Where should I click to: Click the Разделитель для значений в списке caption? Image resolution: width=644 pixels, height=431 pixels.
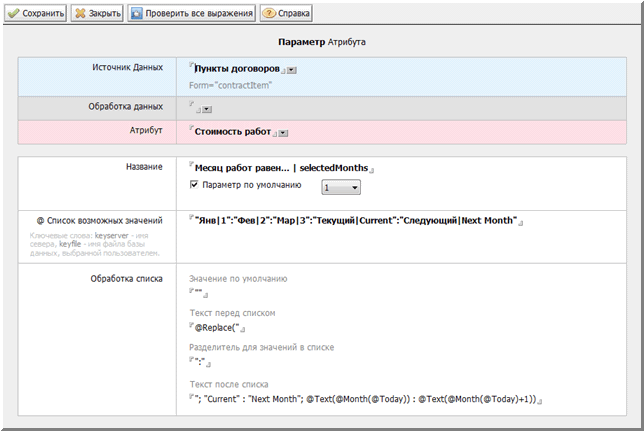tap(262, 347)
